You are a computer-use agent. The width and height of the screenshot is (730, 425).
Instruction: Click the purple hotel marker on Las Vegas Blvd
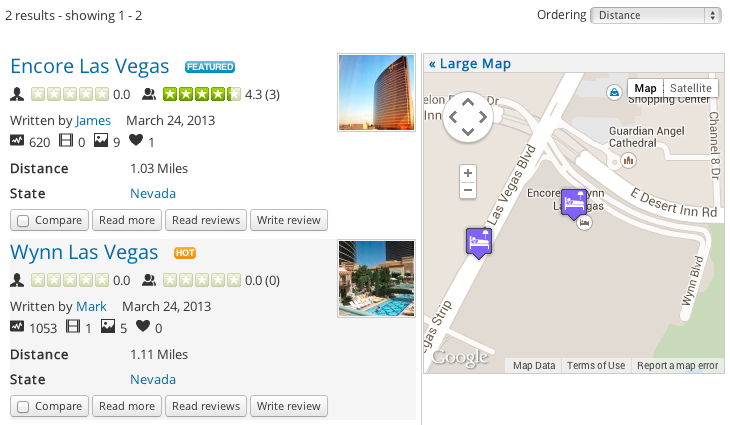coord(479,242)
